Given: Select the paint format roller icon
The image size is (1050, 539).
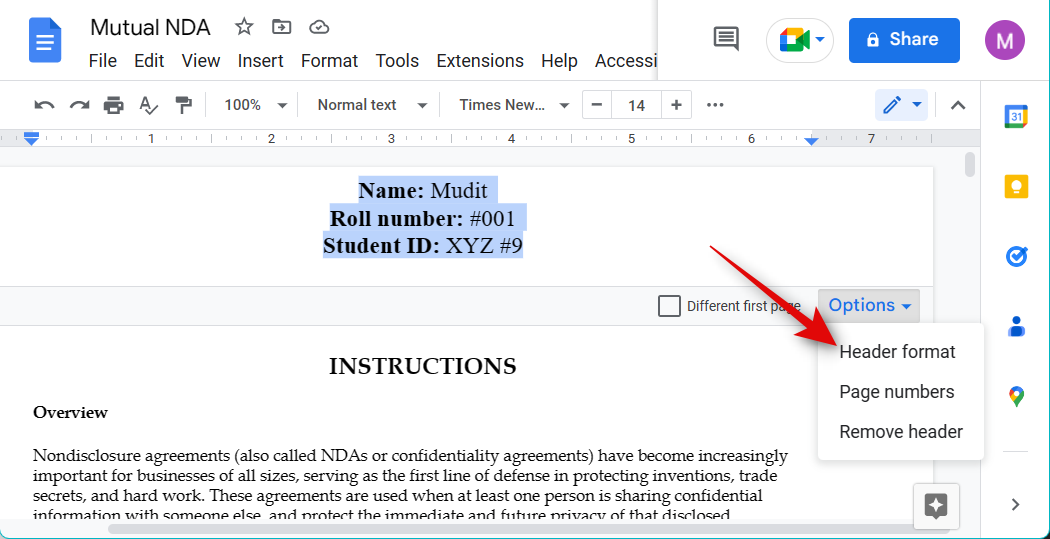Looking at the screenshot, I should [183, 105].
